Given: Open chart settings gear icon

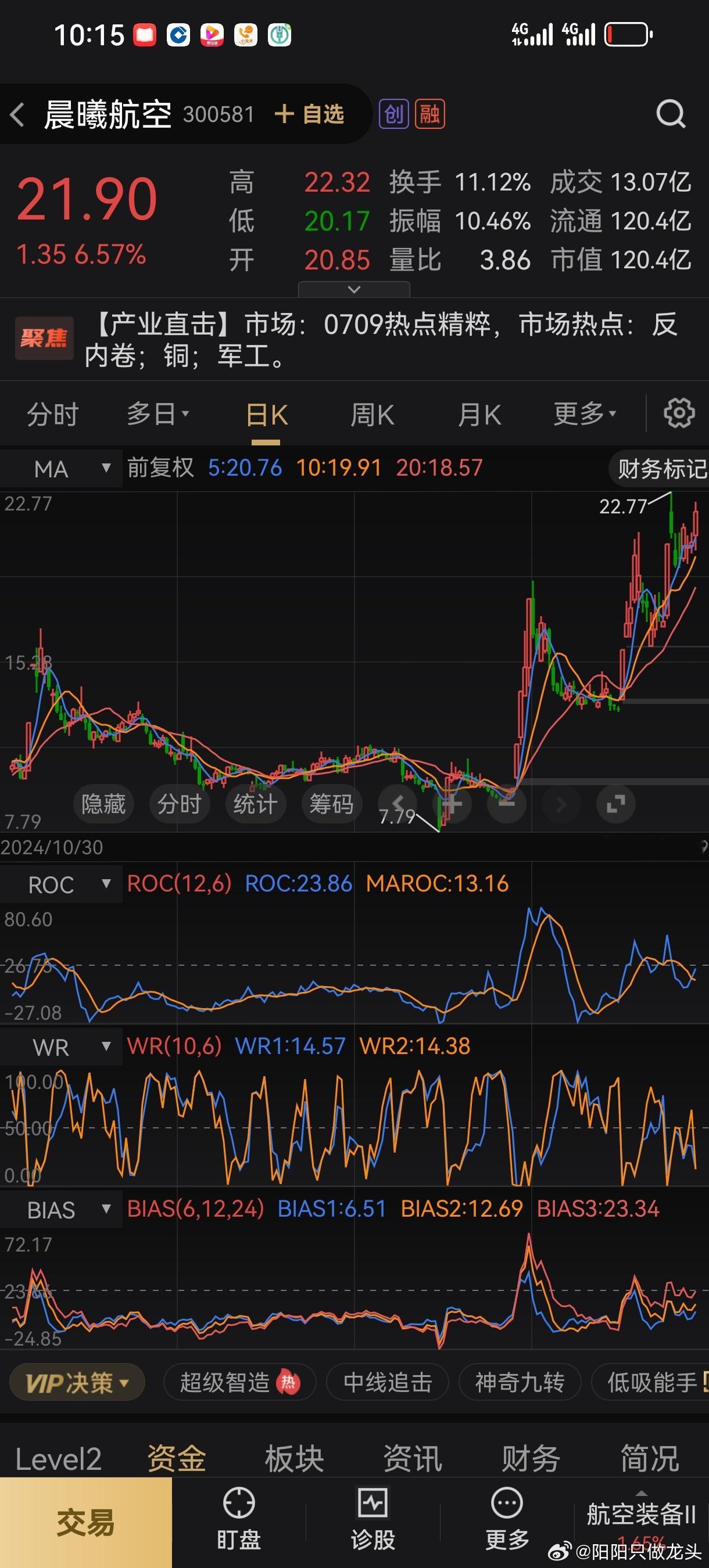Looking at the screenshot, I should click(x=679, y=414).
